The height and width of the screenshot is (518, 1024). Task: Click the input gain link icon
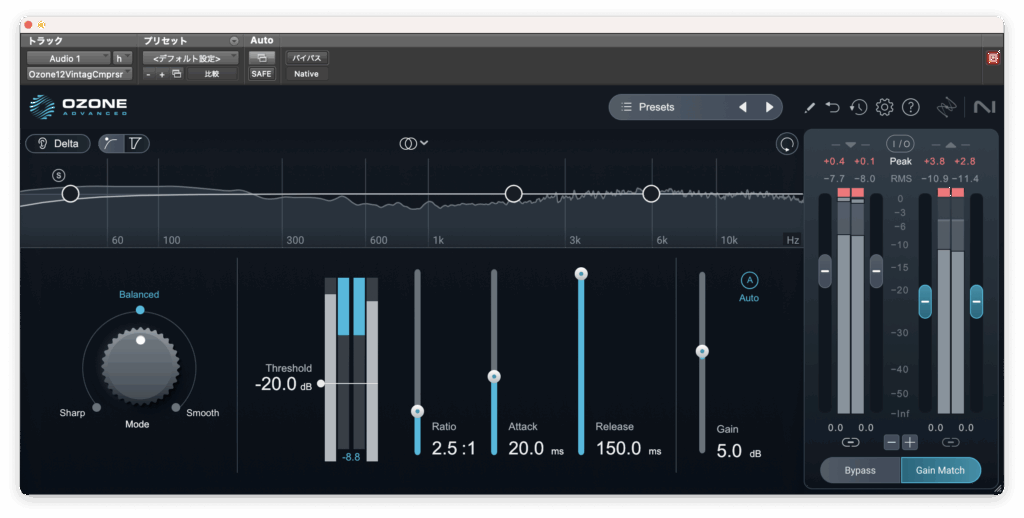point(850,442)
